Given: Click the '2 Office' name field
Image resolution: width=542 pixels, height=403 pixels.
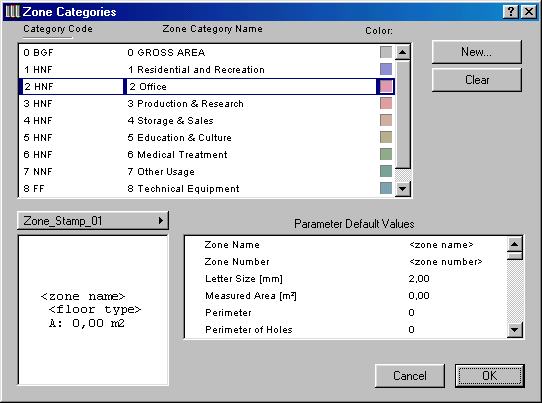Looking at the screenshot, I should point(251,86).
